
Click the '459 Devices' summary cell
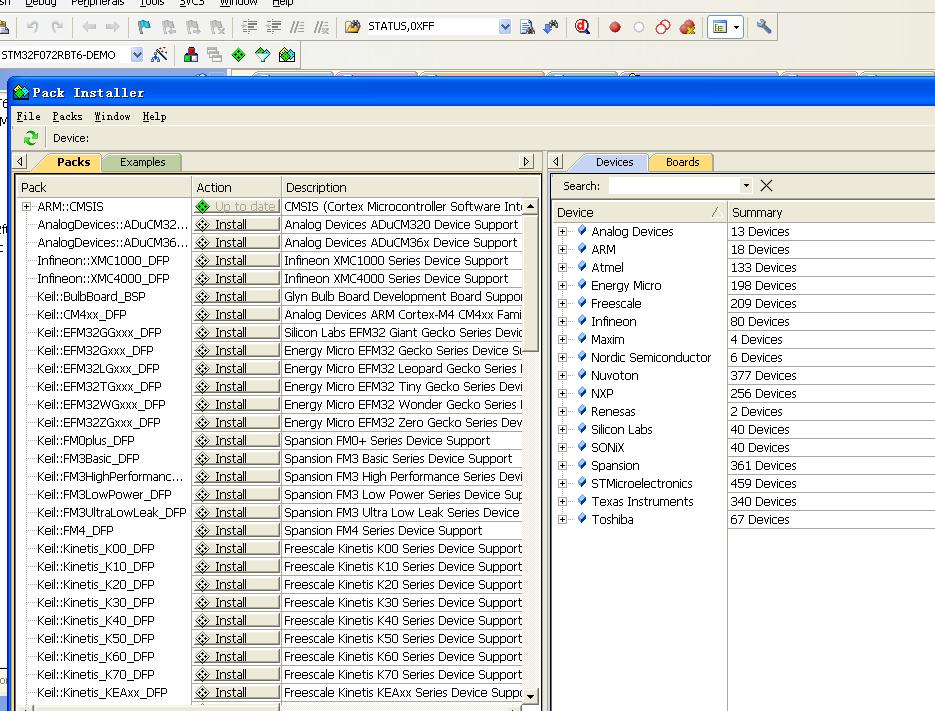coord(763,483)
